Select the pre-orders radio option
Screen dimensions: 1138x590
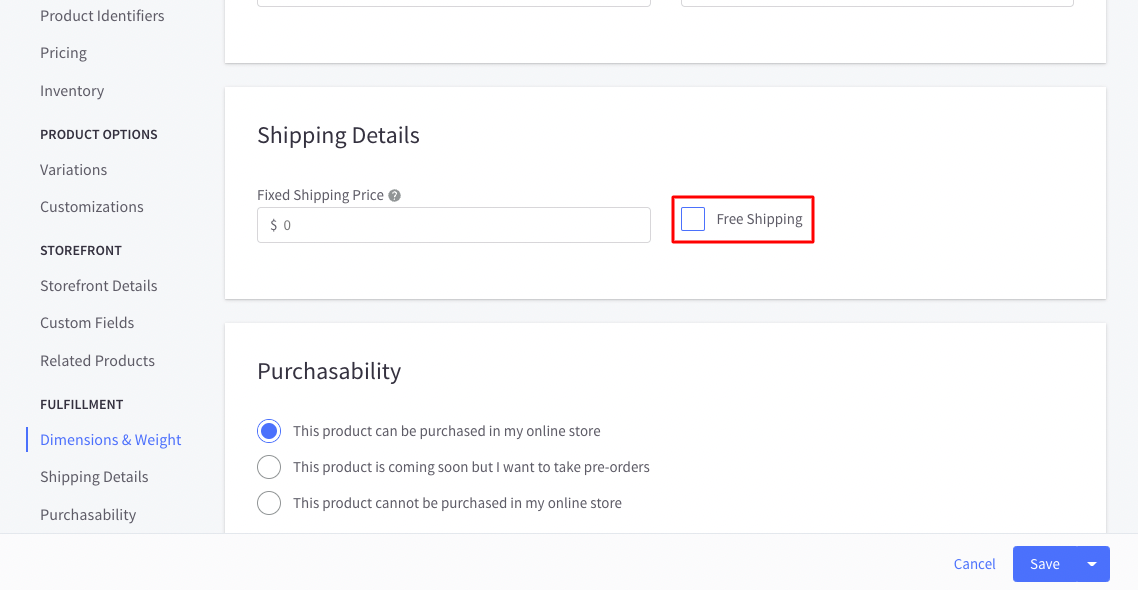(269, 467)
